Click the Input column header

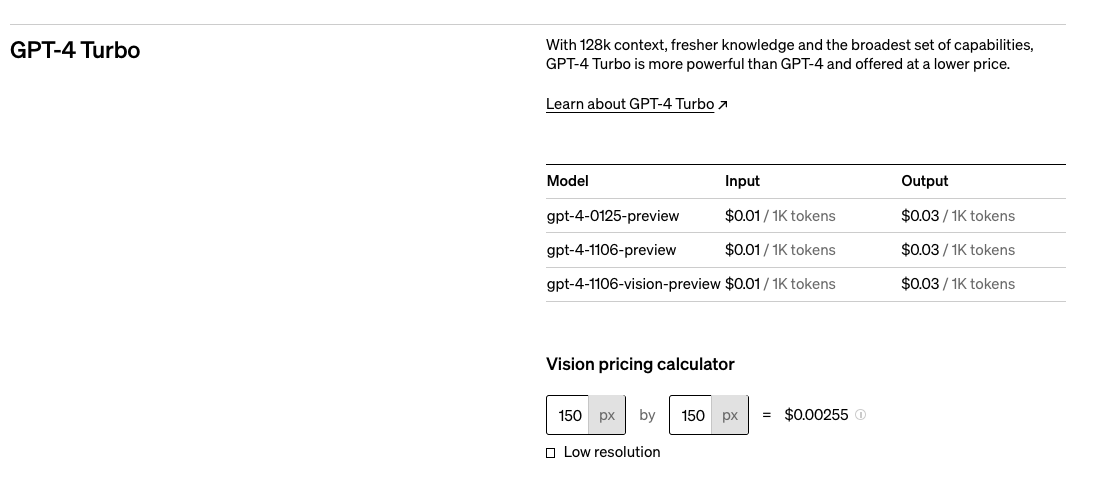[x=742, y=181]
